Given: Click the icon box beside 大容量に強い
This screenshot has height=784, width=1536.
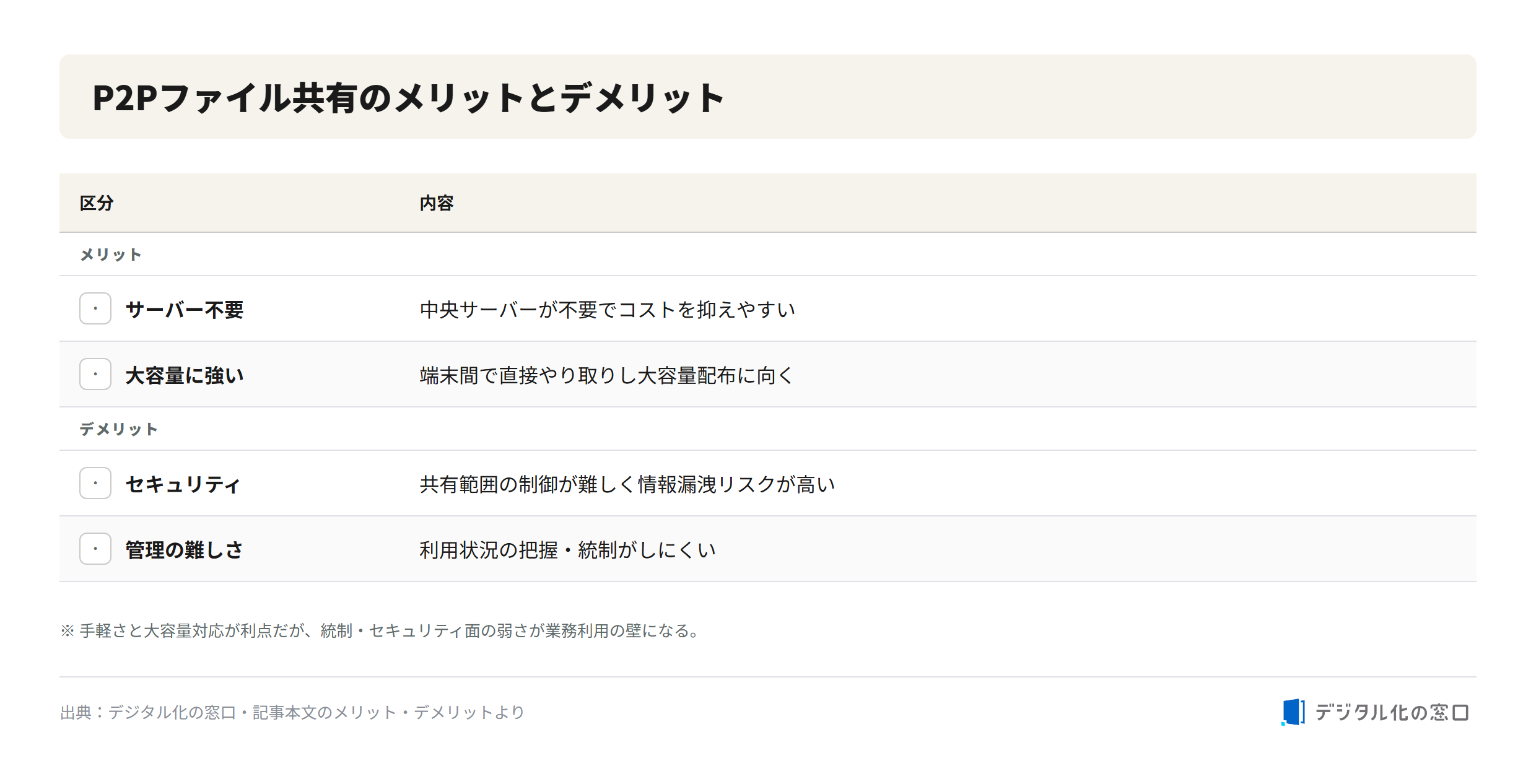Looking at the screenshot, I should click(95, 374).
